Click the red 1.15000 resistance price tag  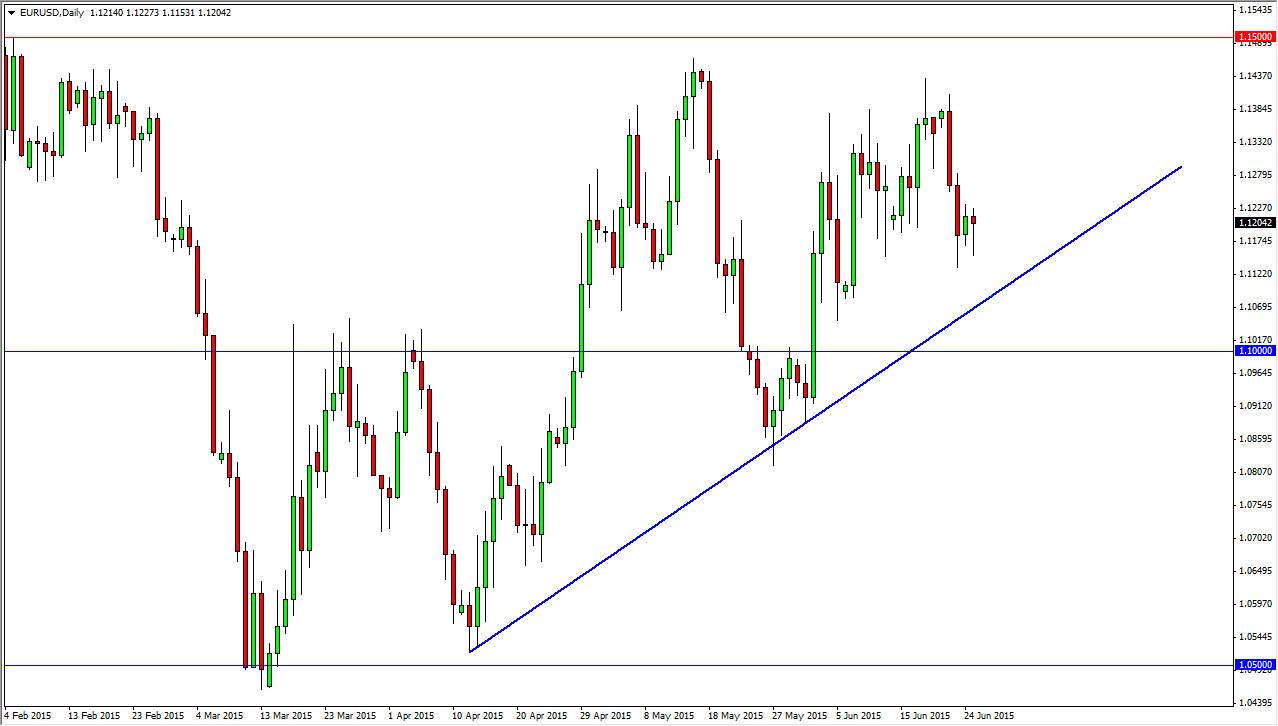point(1253,36)
